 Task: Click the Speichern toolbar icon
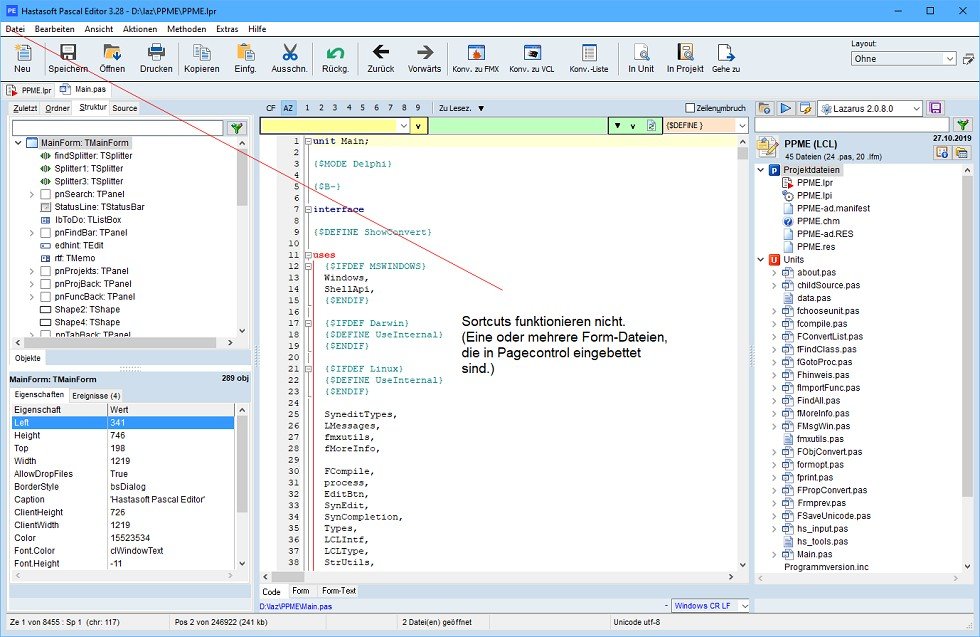tap(68, 53)
